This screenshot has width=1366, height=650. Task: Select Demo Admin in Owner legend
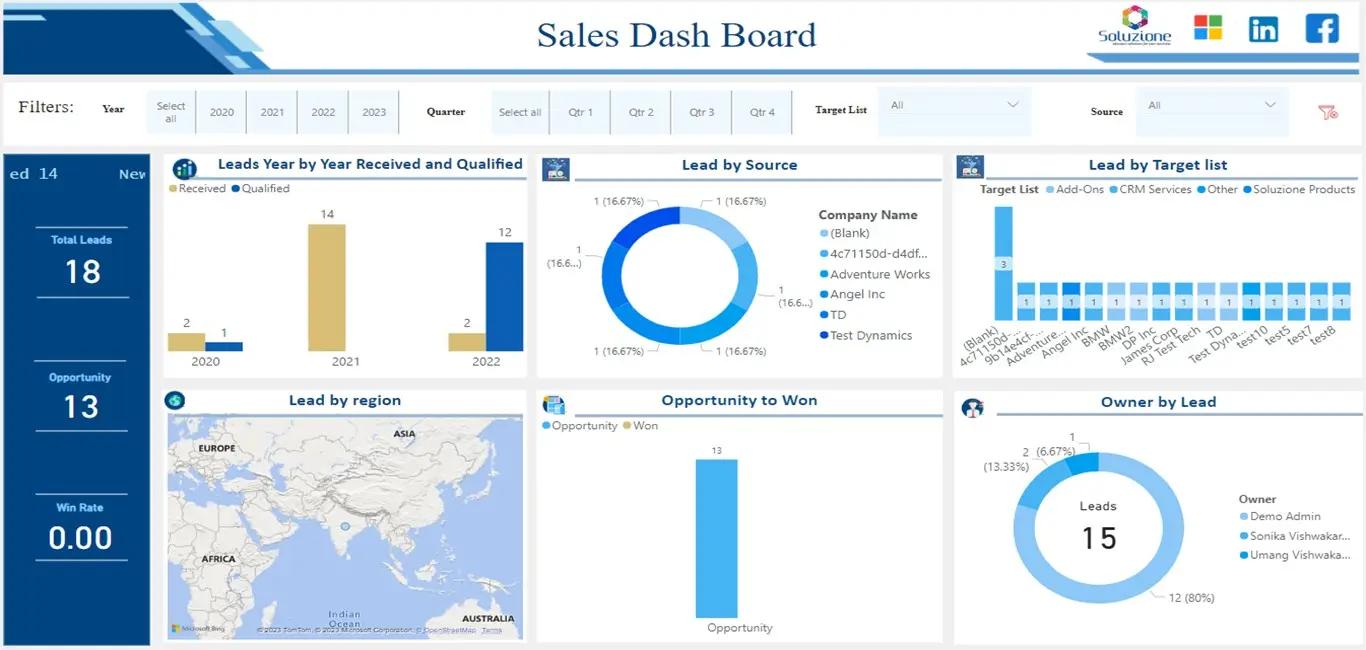coord(1280,516)
